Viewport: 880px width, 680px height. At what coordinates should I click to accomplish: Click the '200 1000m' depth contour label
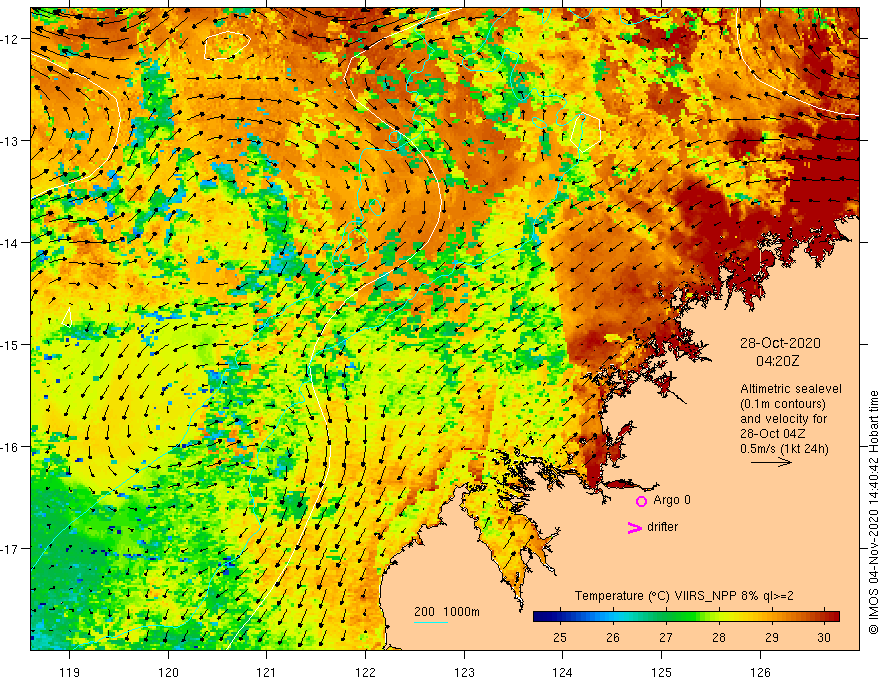[x=447, y=612]
